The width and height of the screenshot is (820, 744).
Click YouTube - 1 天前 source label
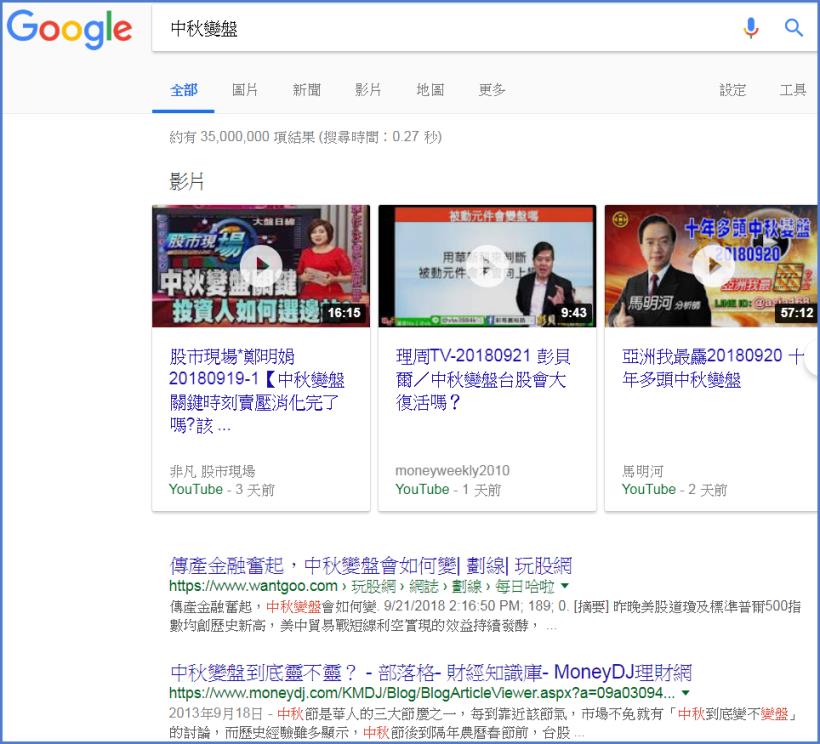[x=448, y=490]
